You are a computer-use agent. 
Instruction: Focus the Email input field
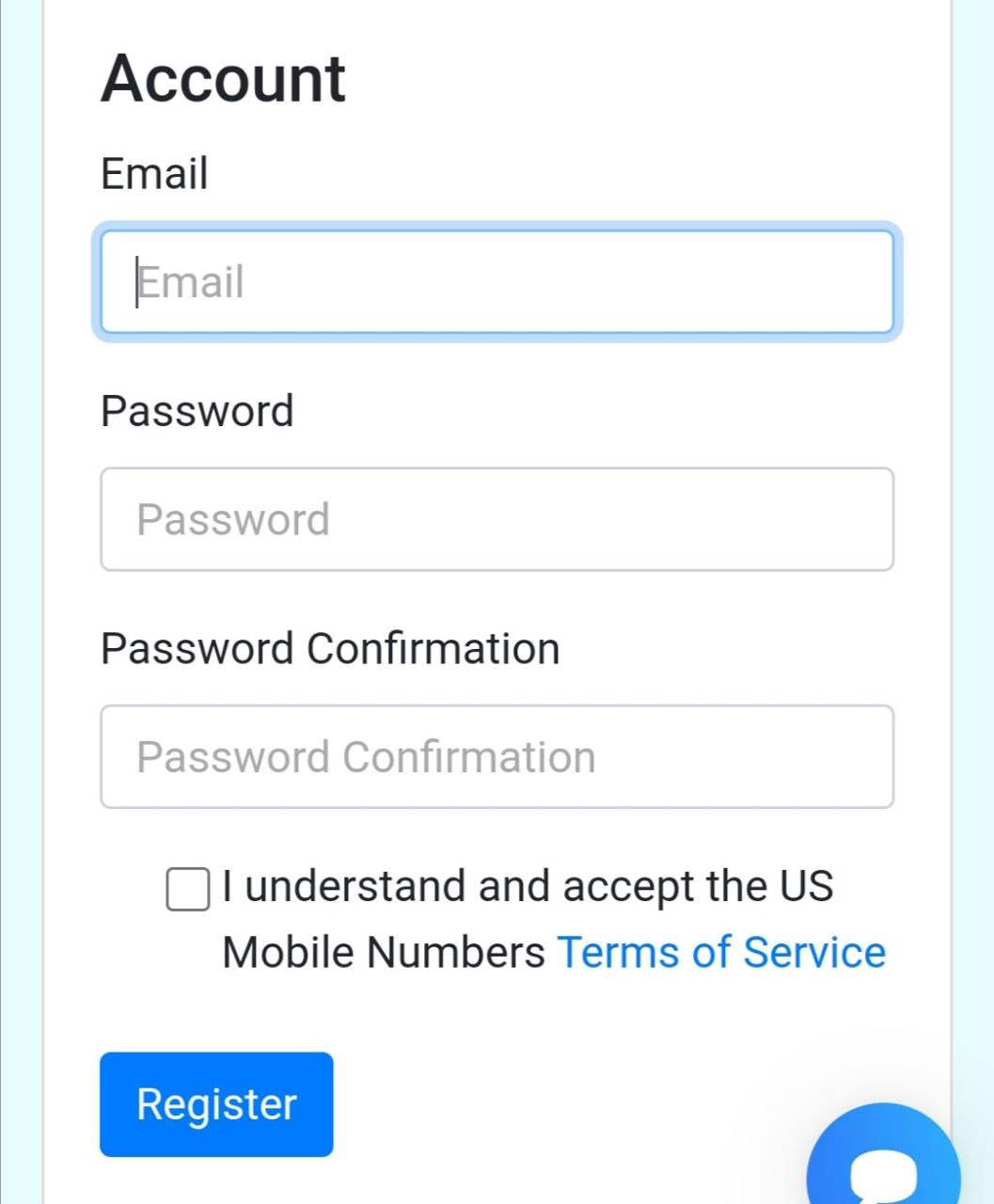(x=497, y=282)
